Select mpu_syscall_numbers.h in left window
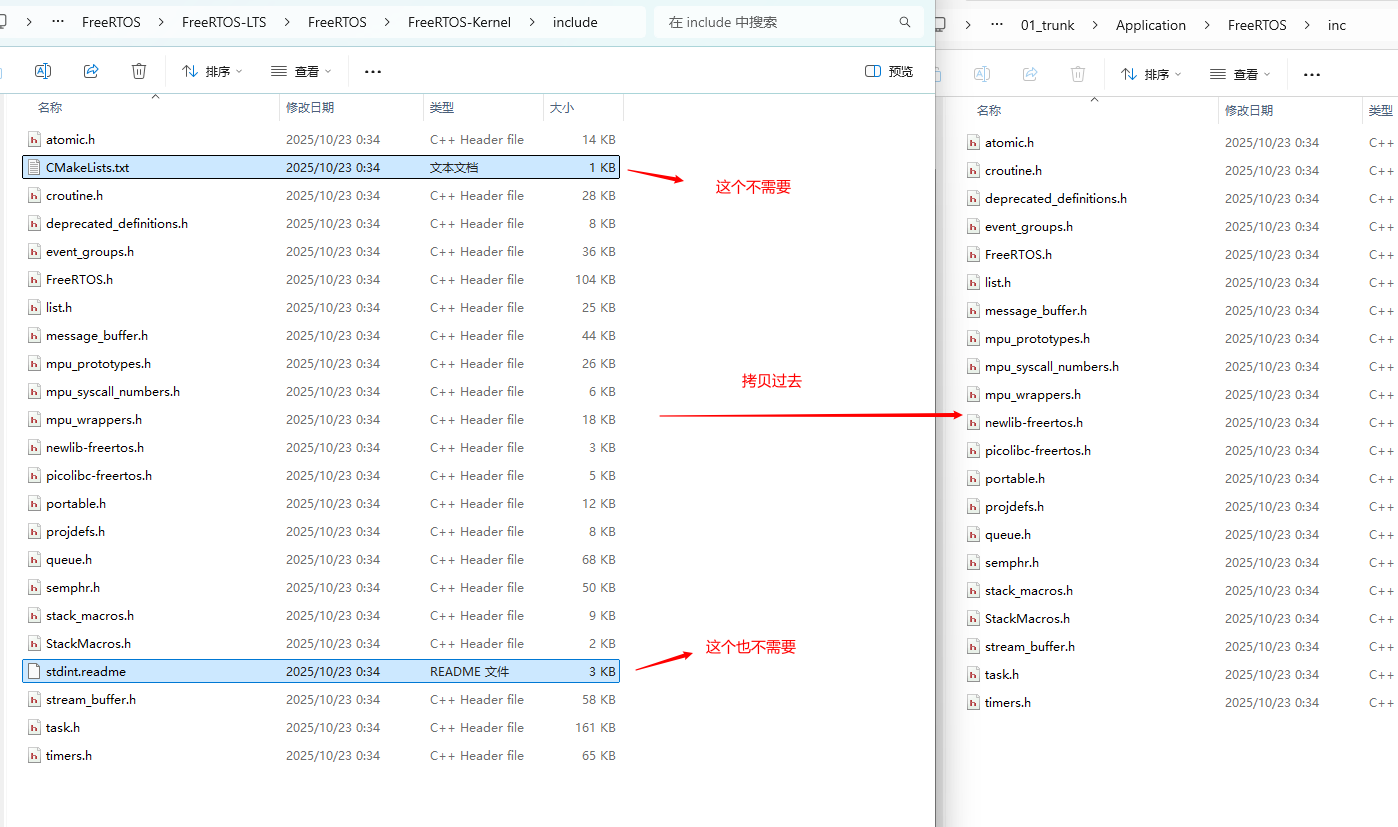The width and height of the screenshot is (1398, 827). pos(321,391)
